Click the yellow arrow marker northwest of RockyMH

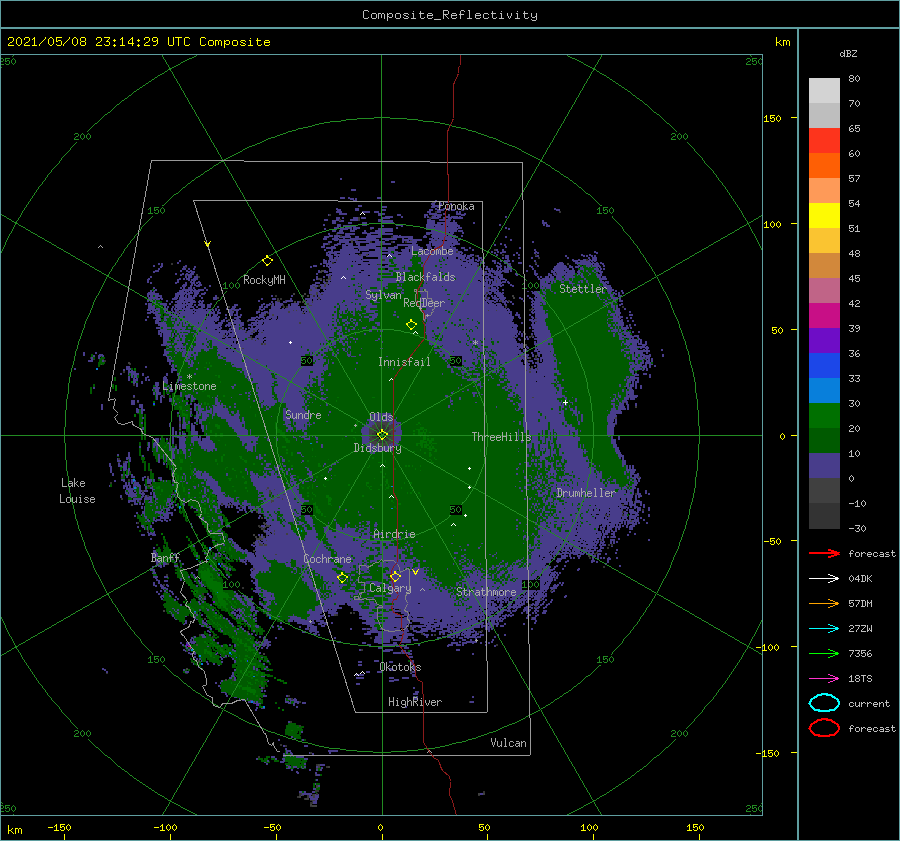[x=208, y=244]
